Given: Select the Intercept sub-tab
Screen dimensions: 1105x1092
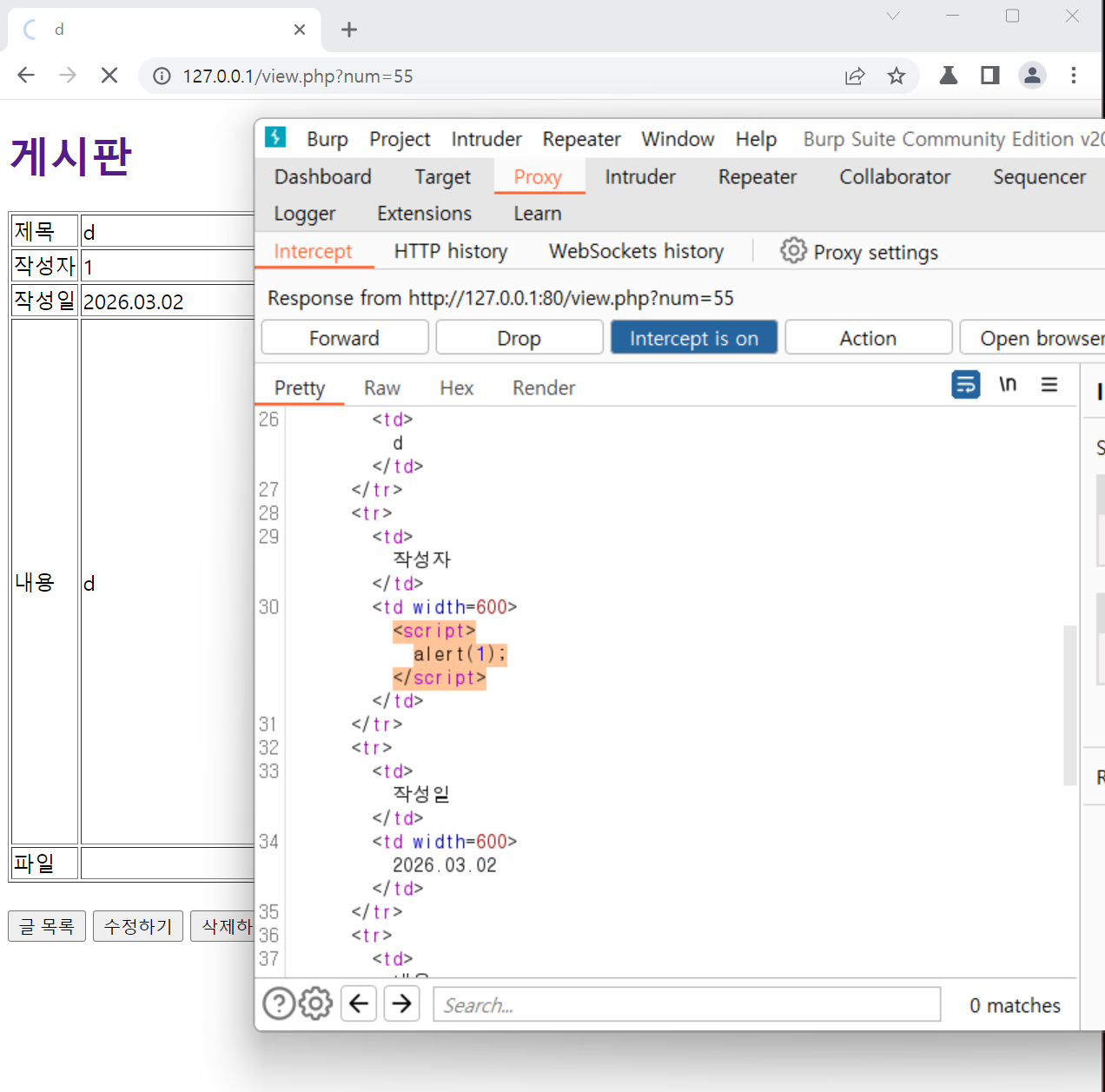Looking at the screenshot, I should click(x=313, y=251).
